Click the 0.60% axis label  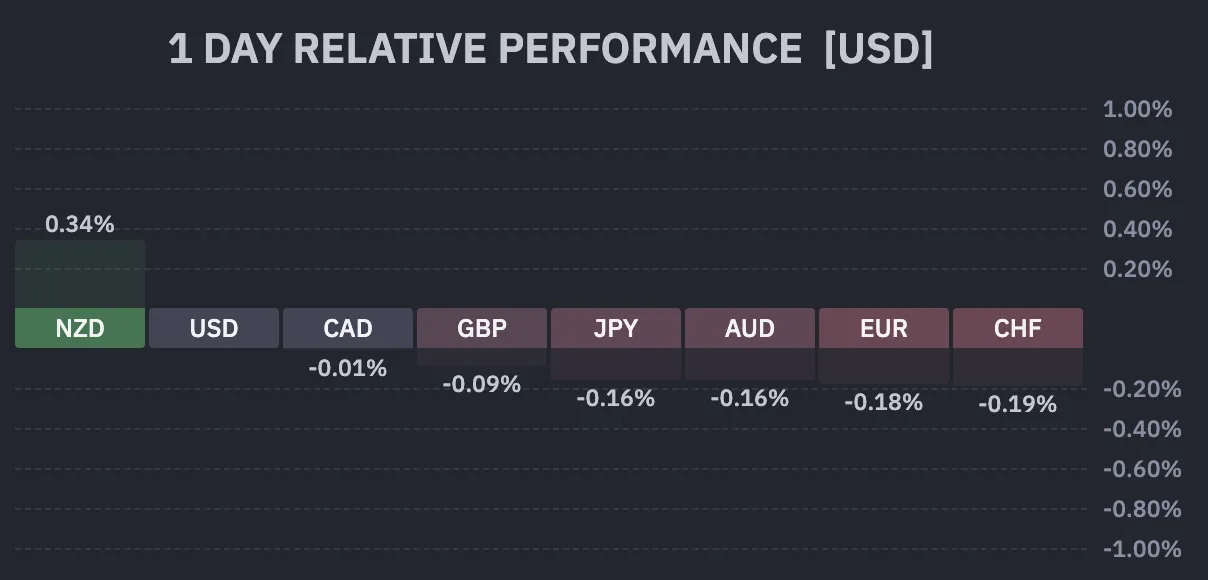tap(1137, 189)
